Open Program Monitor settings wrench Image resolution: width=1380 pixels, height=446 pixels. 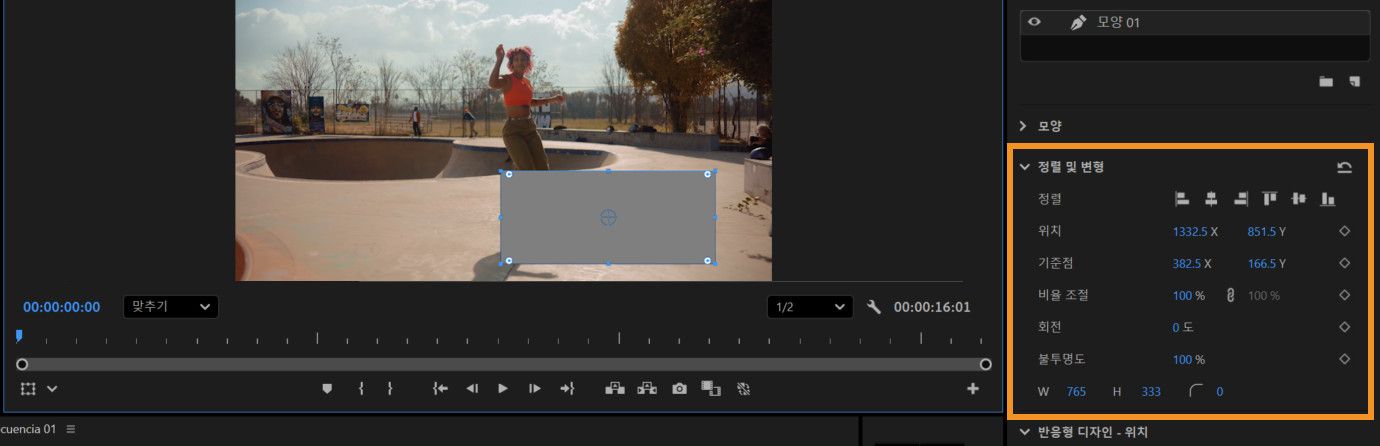[x=873, y=307]
